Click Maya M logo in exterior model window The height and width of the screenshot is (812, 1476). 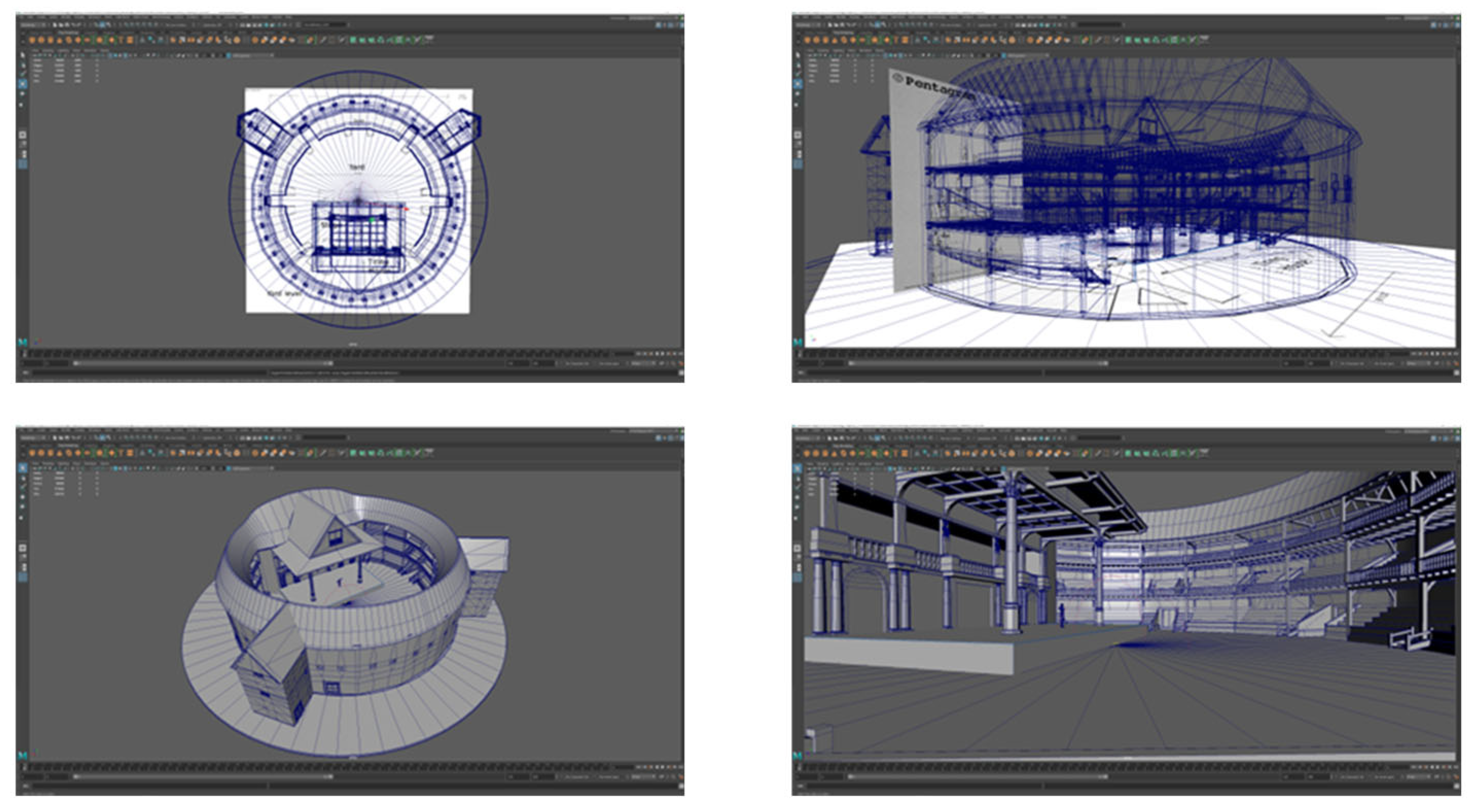(x=22, y=755)
